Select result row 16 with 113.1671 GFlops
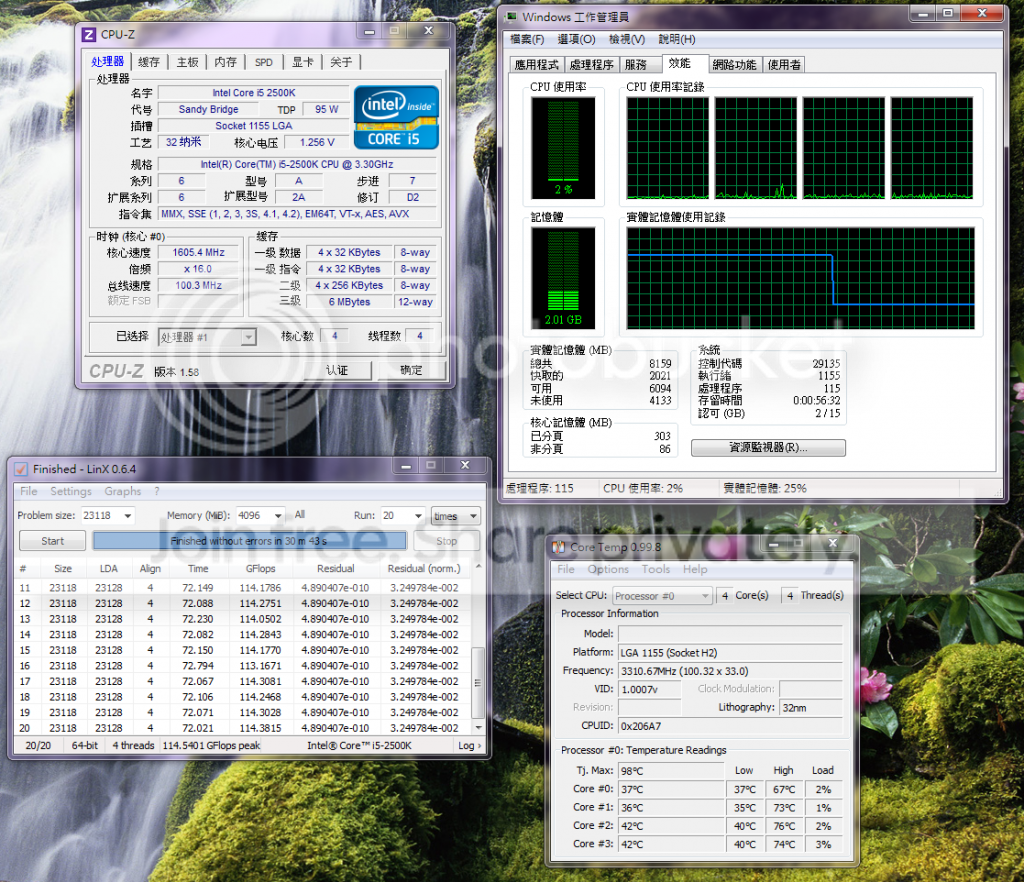 tap(241, 666)
